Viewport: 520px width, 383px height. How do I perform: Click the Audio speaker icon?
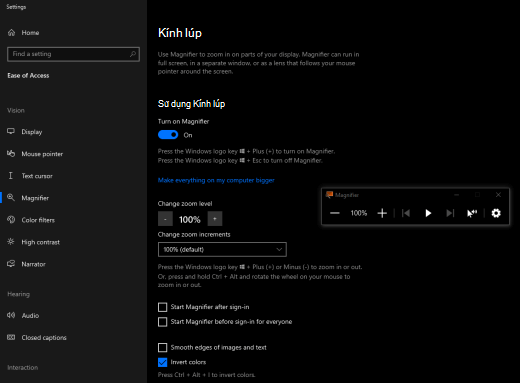point(11,315)
